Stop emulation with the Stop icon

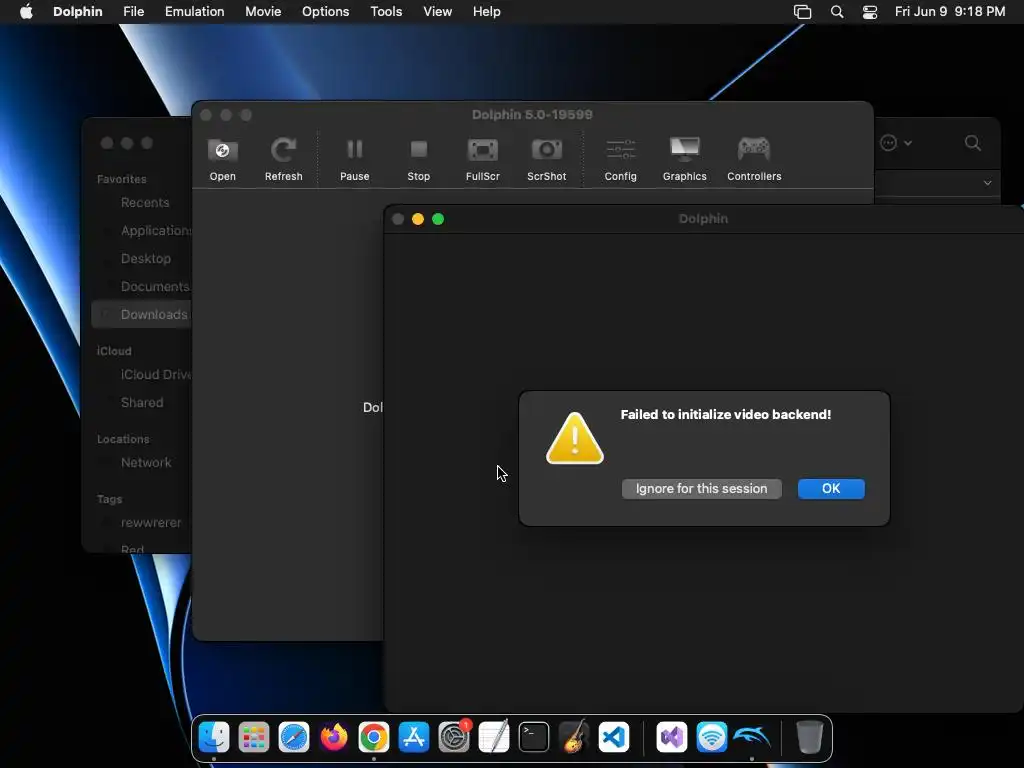coord(419,150)
